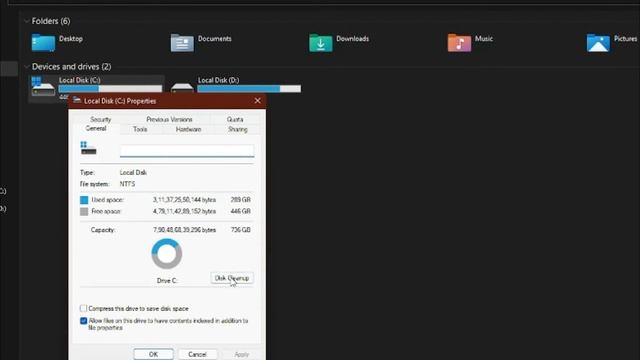Click the 446 GB free space value

pos(240,211)
